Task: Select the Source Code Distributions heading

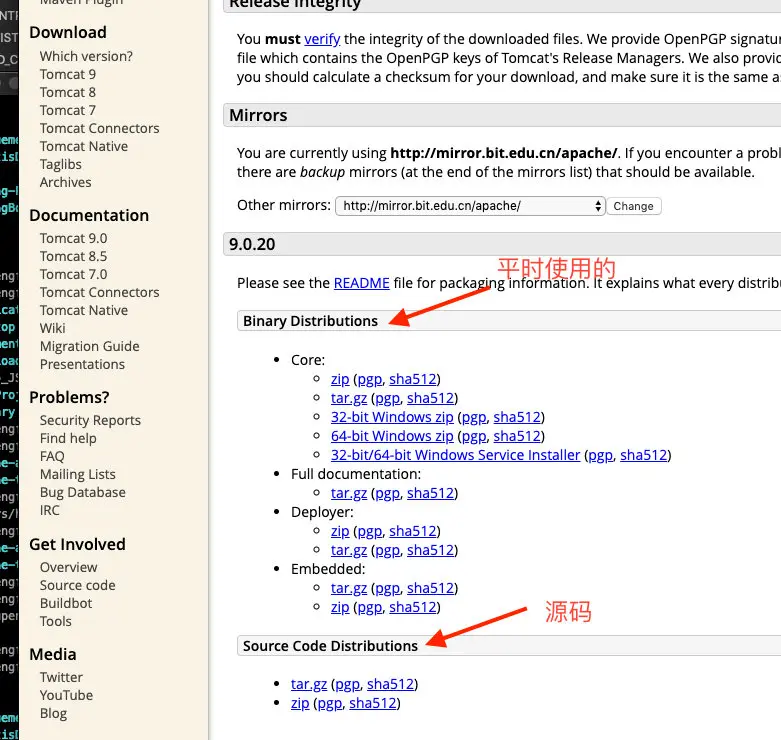Action: click(330, 645)
